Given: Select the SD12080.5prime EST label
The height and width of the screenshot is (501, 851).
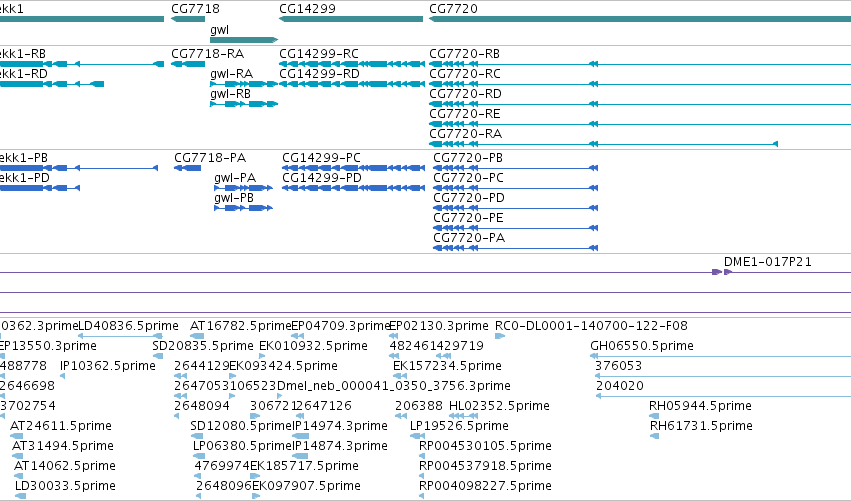Looking at the screenshot, I should 241,427.
